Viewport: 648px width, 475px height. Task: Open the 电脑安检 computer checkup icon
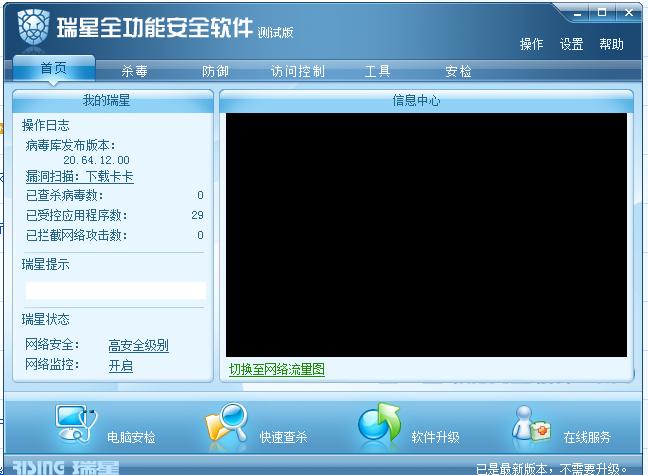click(76, 424)
